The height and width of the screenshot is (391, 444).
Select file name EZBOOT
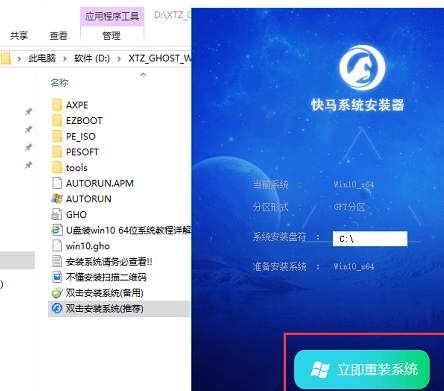[84, 121]
